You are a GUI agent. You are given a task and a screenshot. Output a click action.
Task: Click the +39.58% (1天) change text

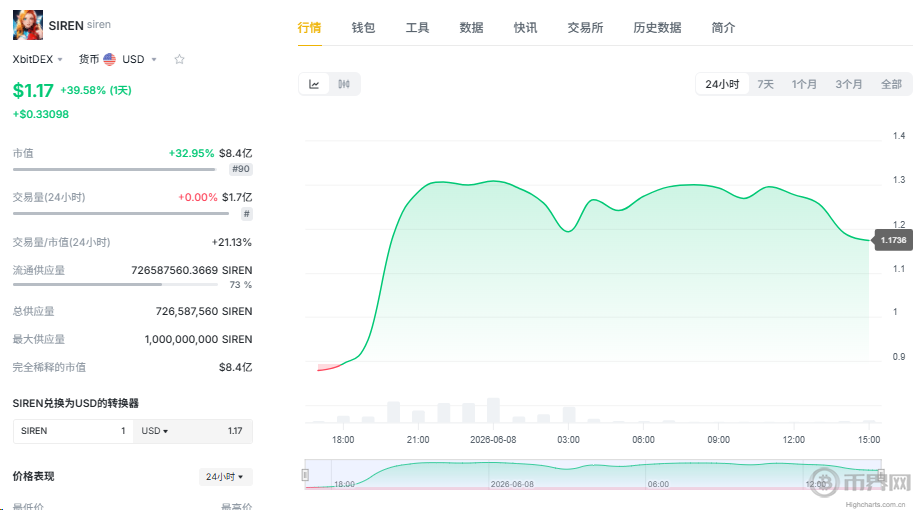tap(96, 91)
